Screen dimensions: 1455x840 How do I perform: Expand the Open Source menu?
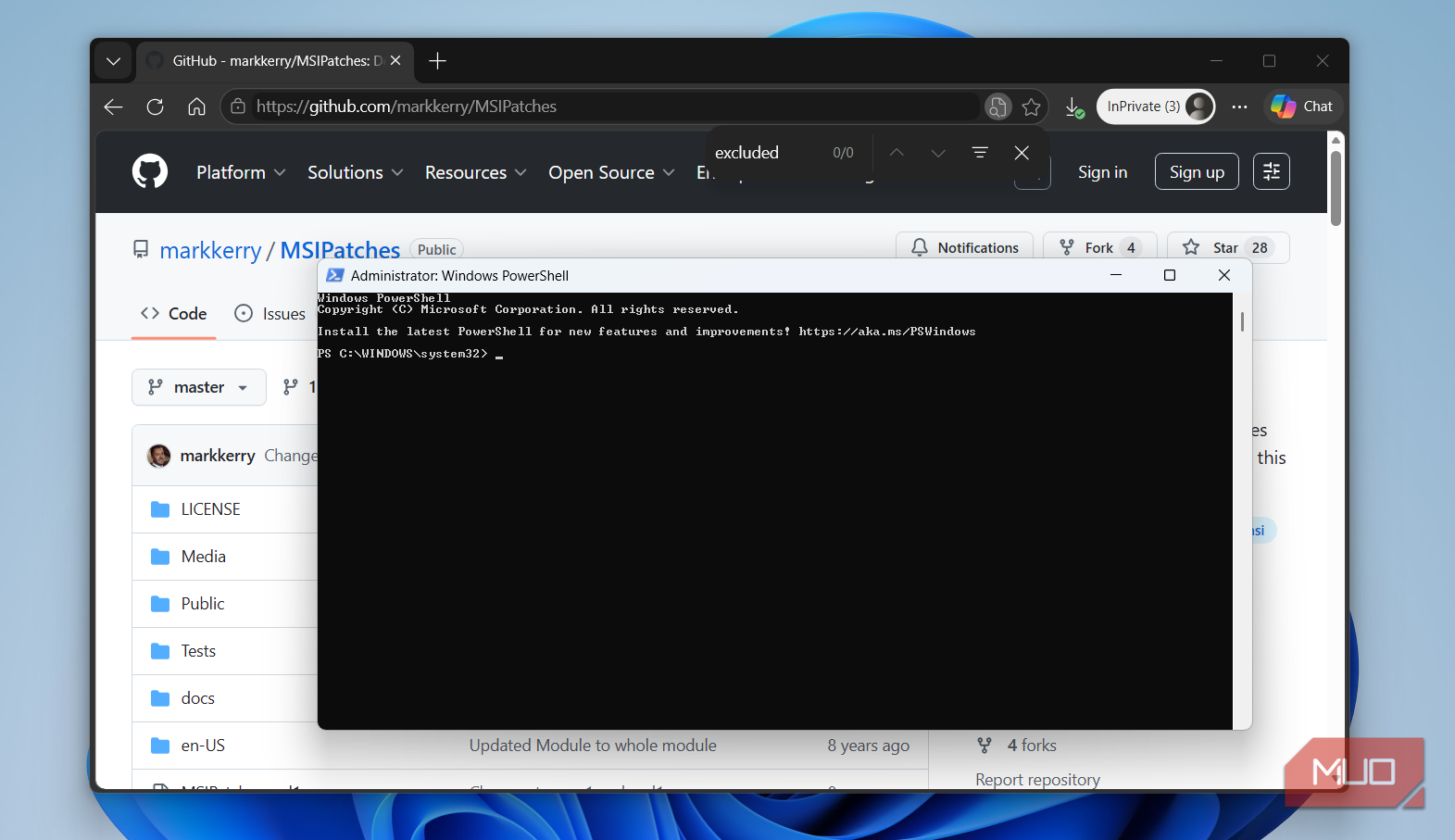611,173
